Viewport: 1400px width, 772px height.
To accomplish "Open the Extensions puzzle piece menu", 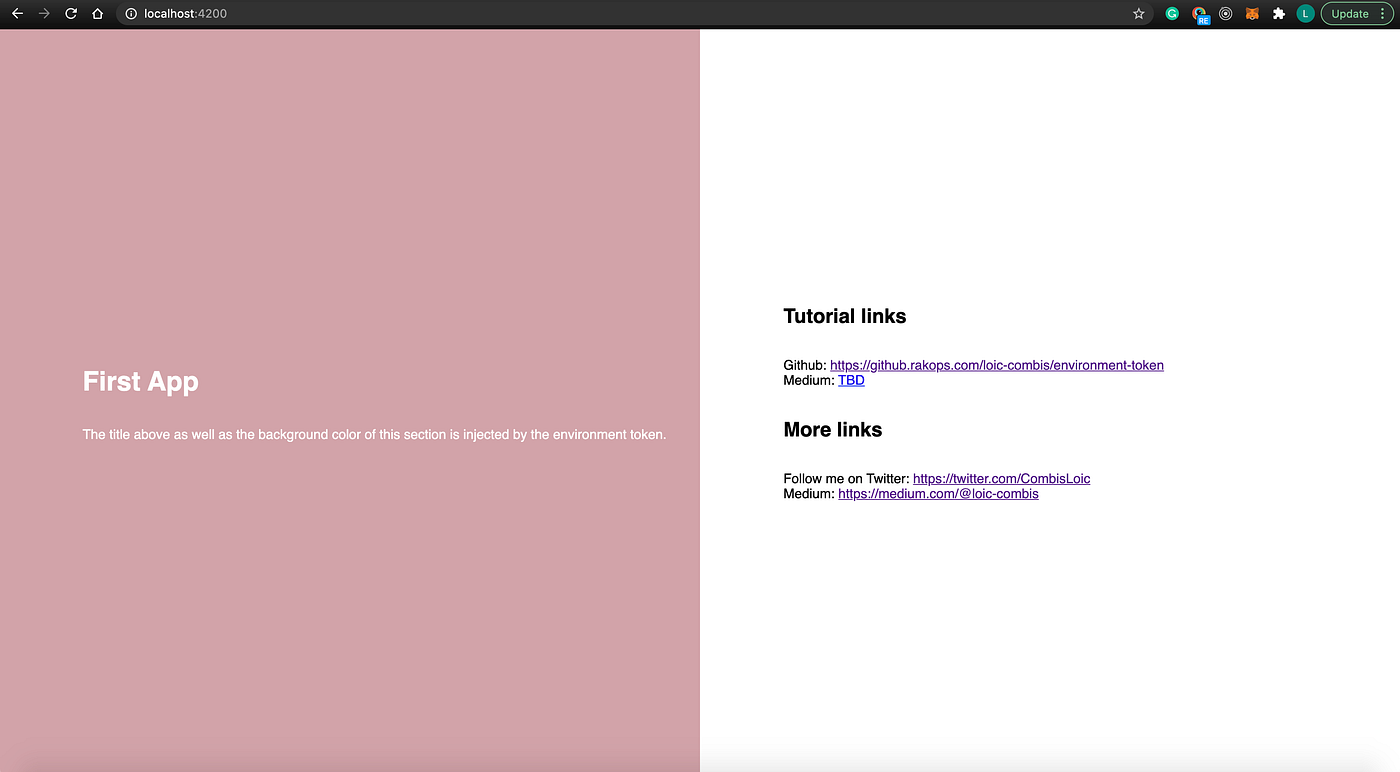I will [x=1278, y=13].
